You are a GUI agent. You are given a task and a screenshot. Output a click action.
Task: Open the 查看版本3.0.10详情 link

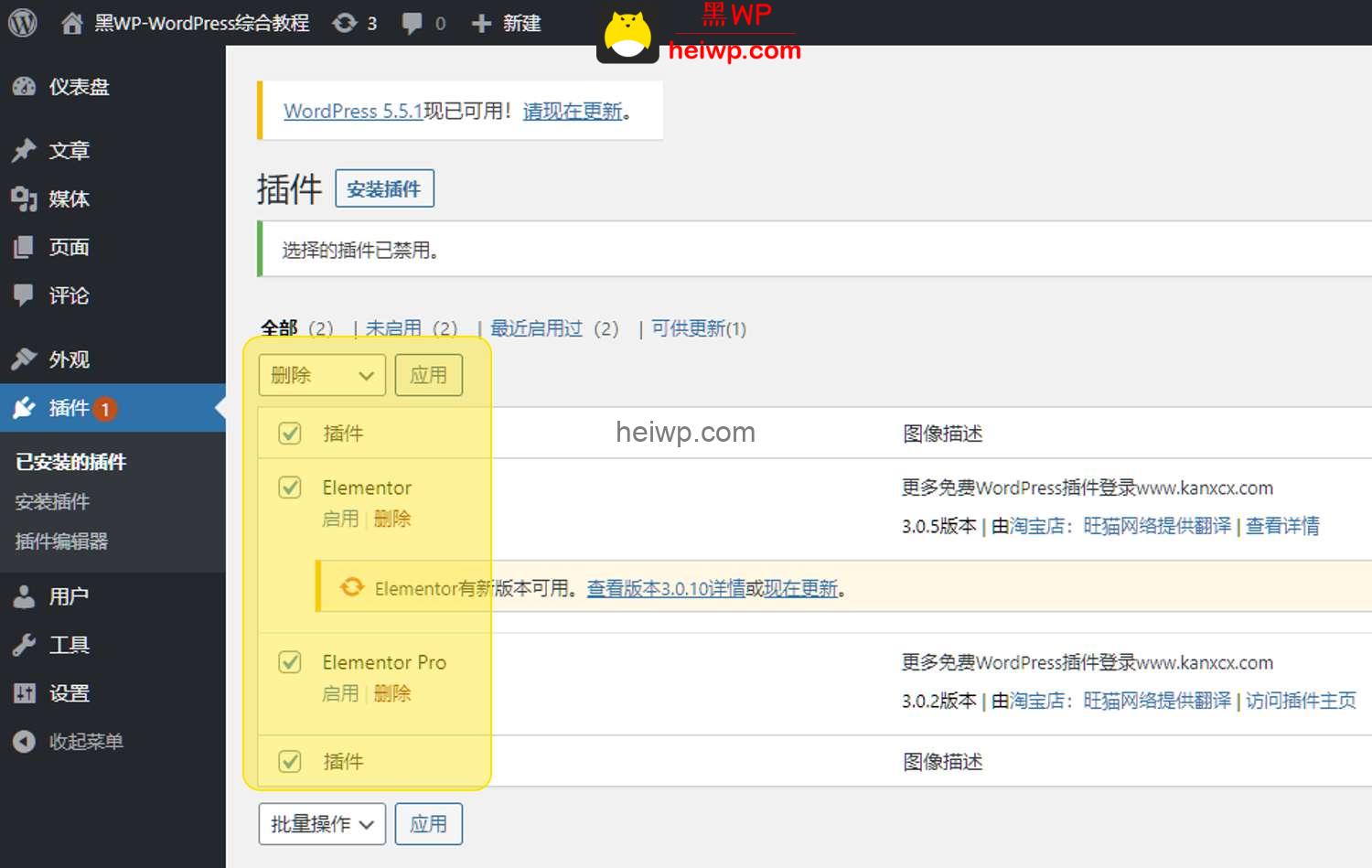coord(666,588)
